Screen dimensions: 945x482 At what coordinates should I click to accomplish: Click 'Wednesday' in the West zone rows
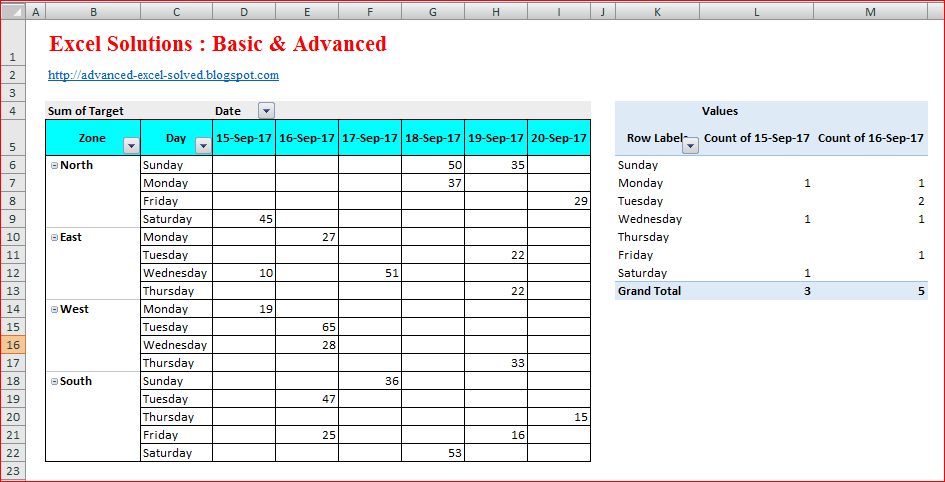175,345
